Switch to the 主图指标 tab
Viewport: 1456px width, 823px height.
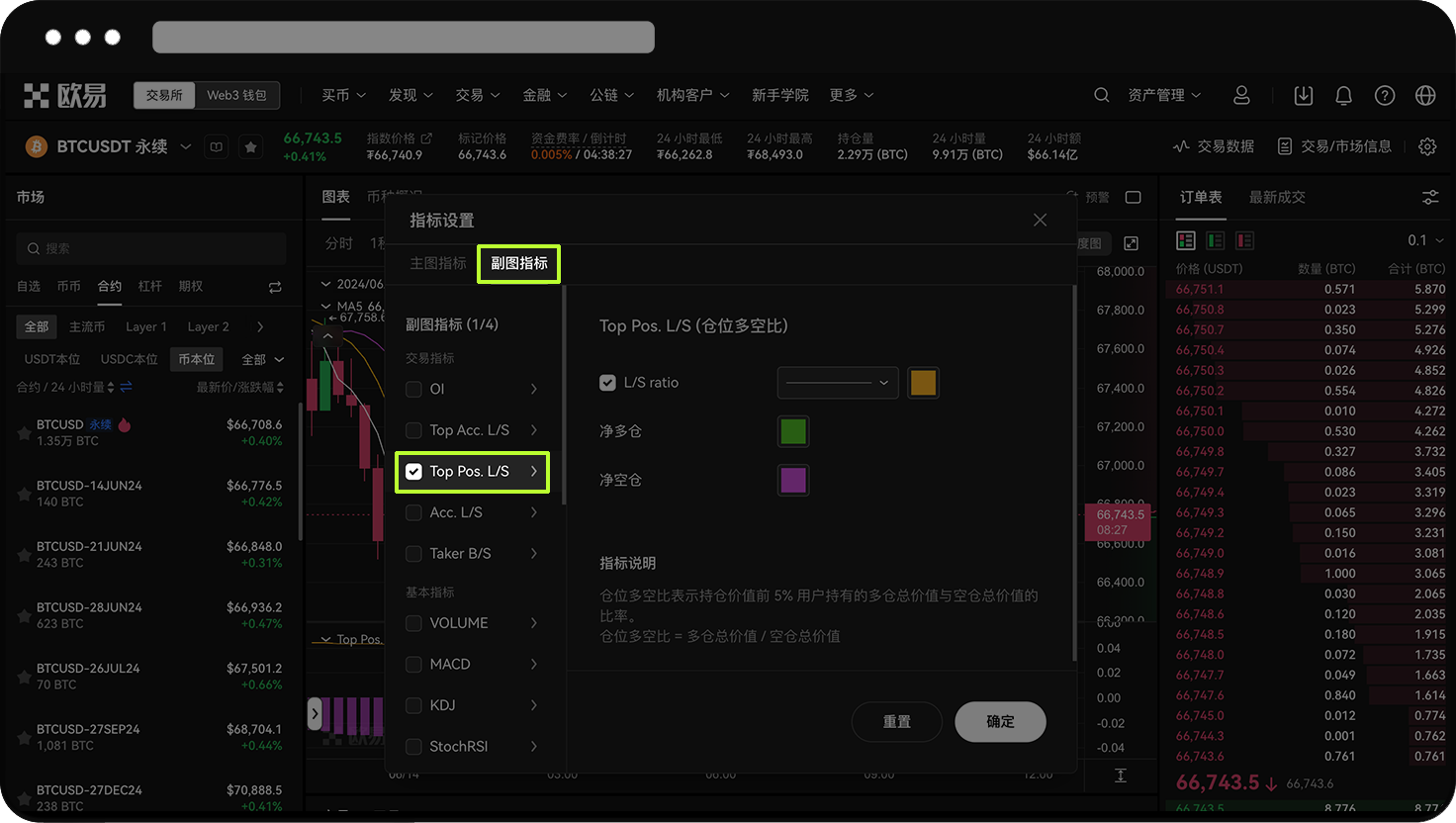[x=436, y=264]
